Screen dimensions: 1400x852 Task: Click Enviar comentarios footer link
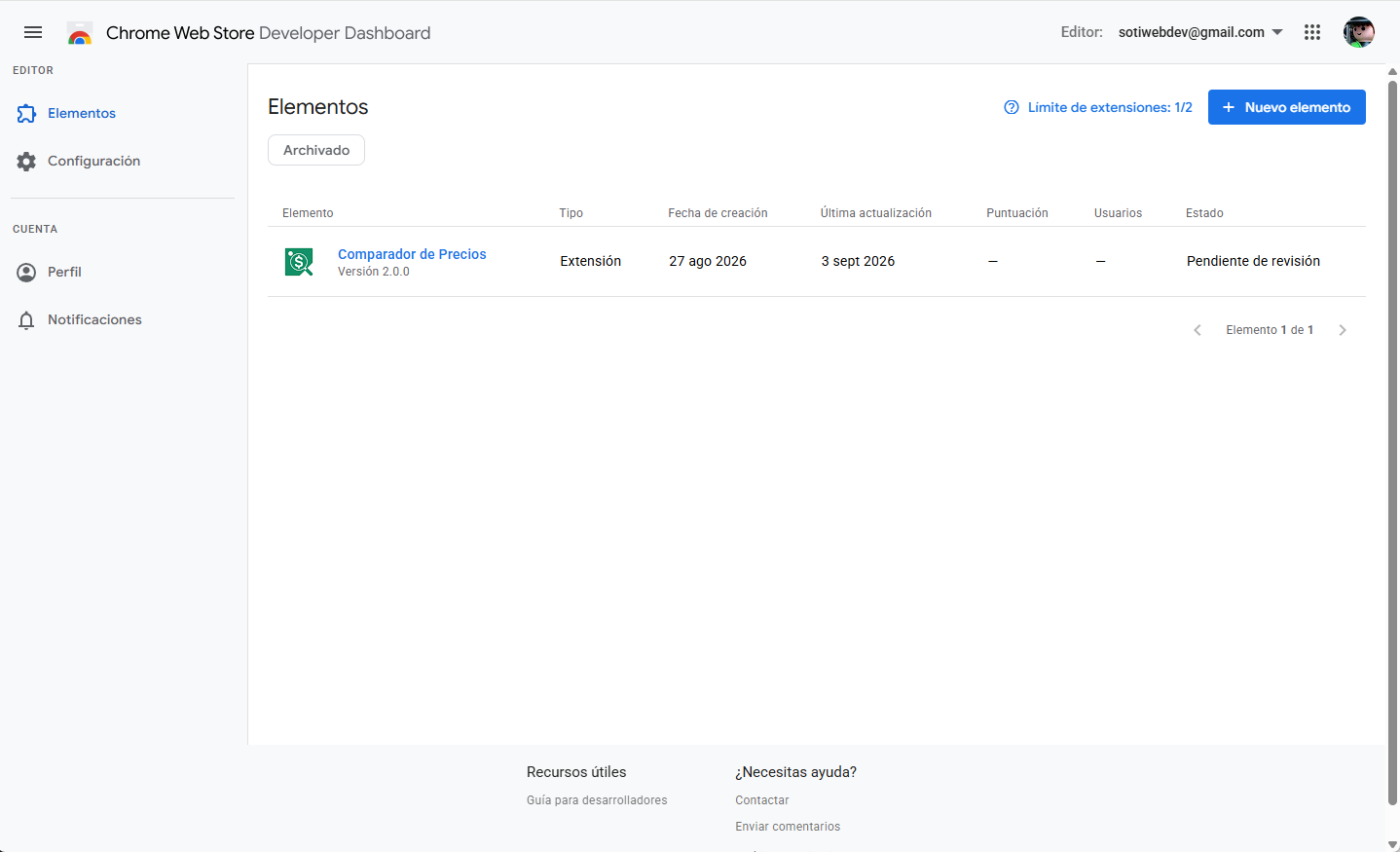[788, 827]
